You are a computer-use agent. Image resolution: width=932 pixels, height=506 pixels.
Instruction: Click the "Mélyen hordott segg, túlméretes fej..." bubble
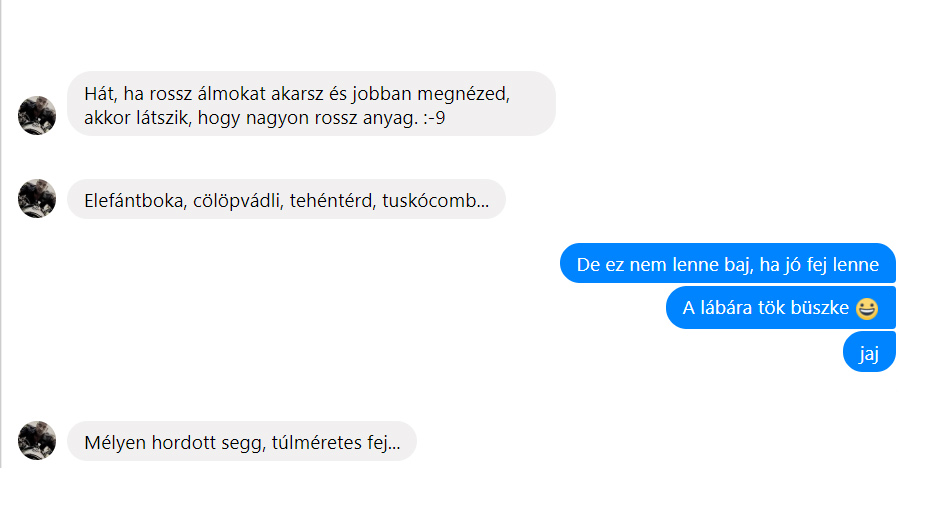tap(241, 441)
